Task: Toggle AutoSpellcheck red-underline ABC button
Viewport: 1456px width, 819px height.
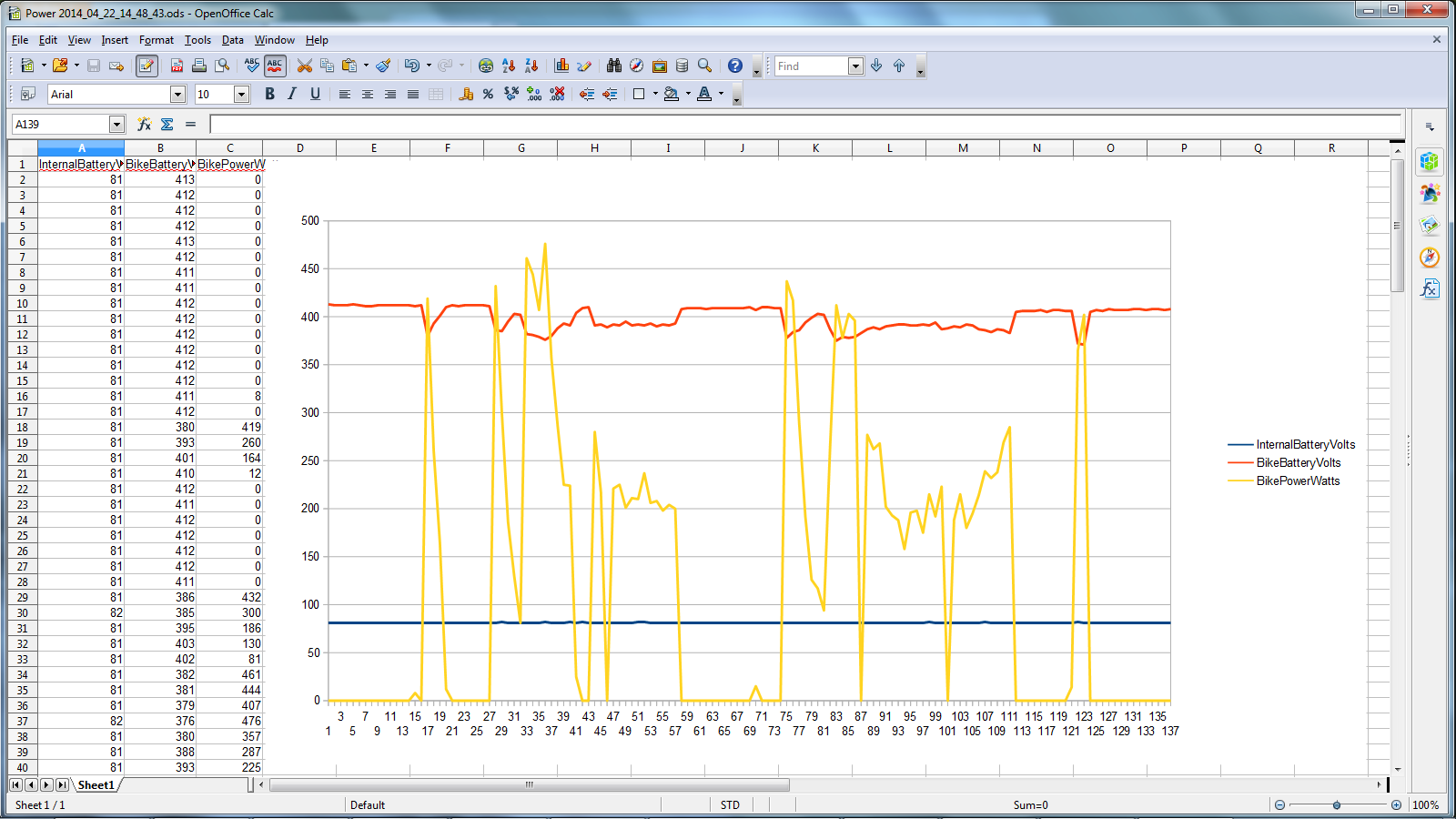Action: click(275, 66)
